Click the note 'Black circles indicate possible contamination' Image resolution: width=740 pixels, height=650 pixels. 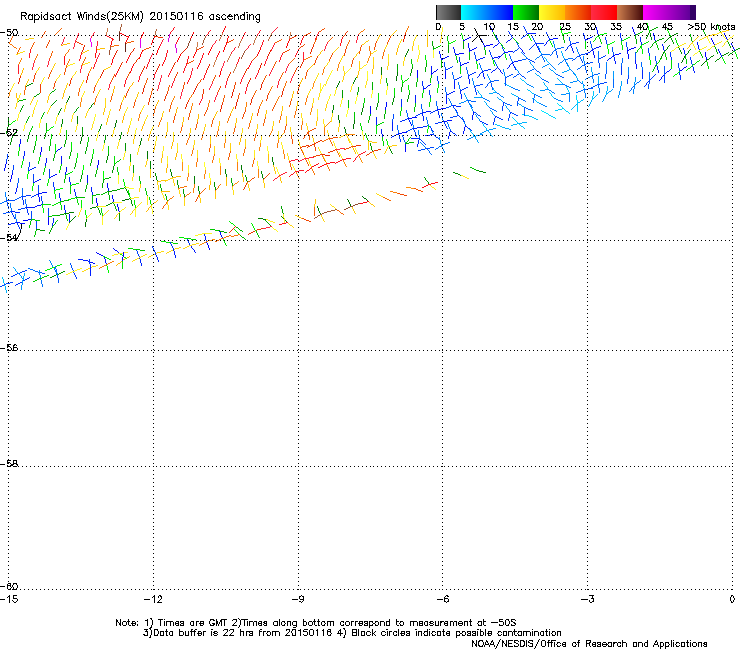(x=456, y=633)
